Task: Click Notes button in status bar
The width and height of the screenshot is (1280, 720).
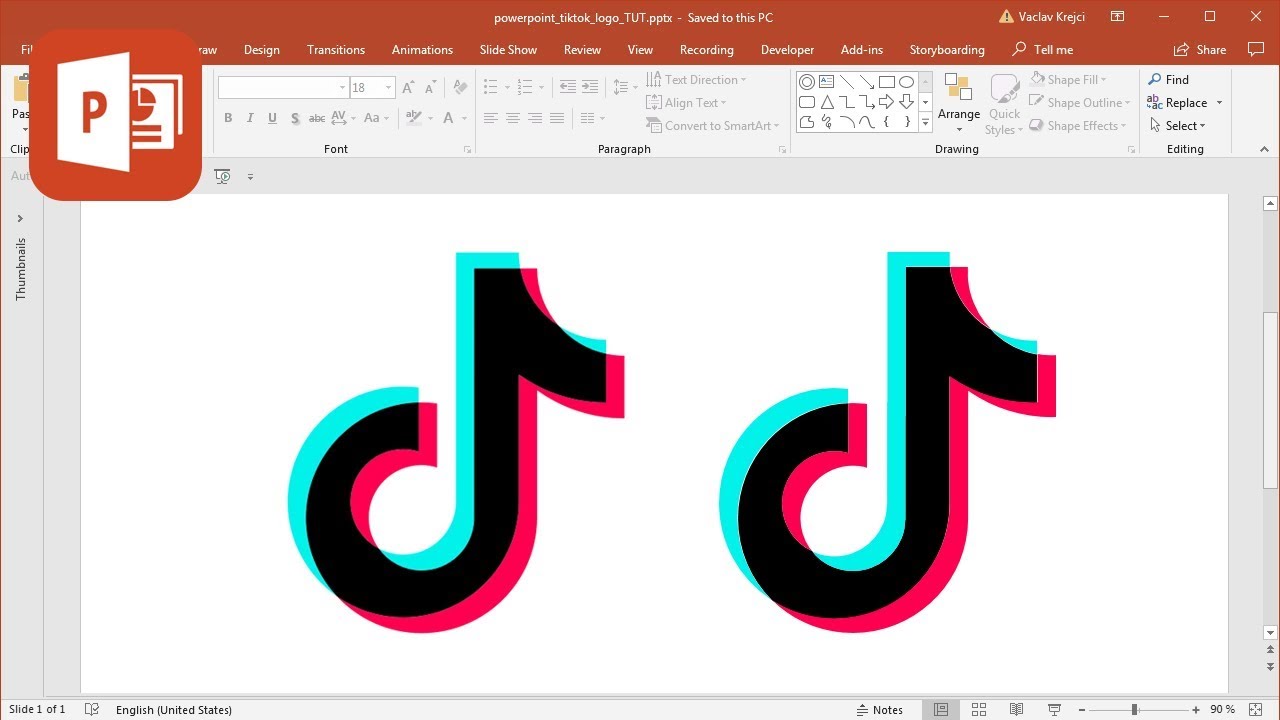Action: pos(879,709)
